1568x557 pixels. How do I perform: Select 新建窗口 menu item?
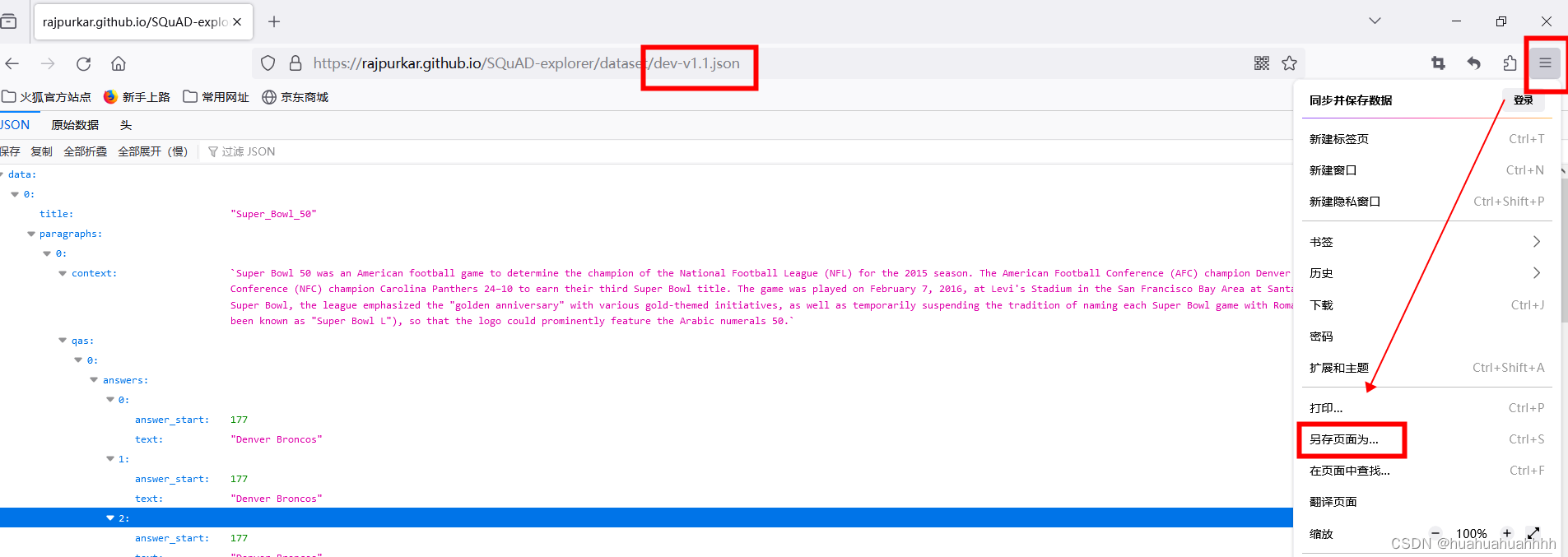tap(1426, 170)
